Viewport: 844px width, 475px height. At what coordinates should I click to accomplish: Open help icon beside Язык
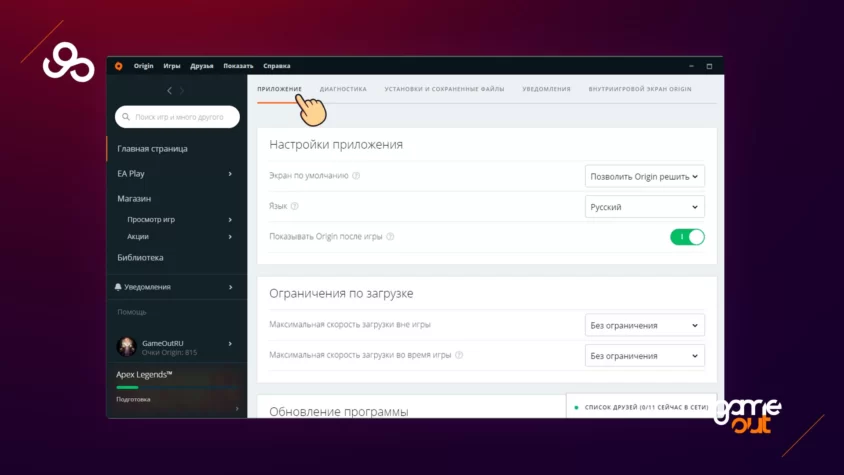pyautogui.click(x=294, y=206)
